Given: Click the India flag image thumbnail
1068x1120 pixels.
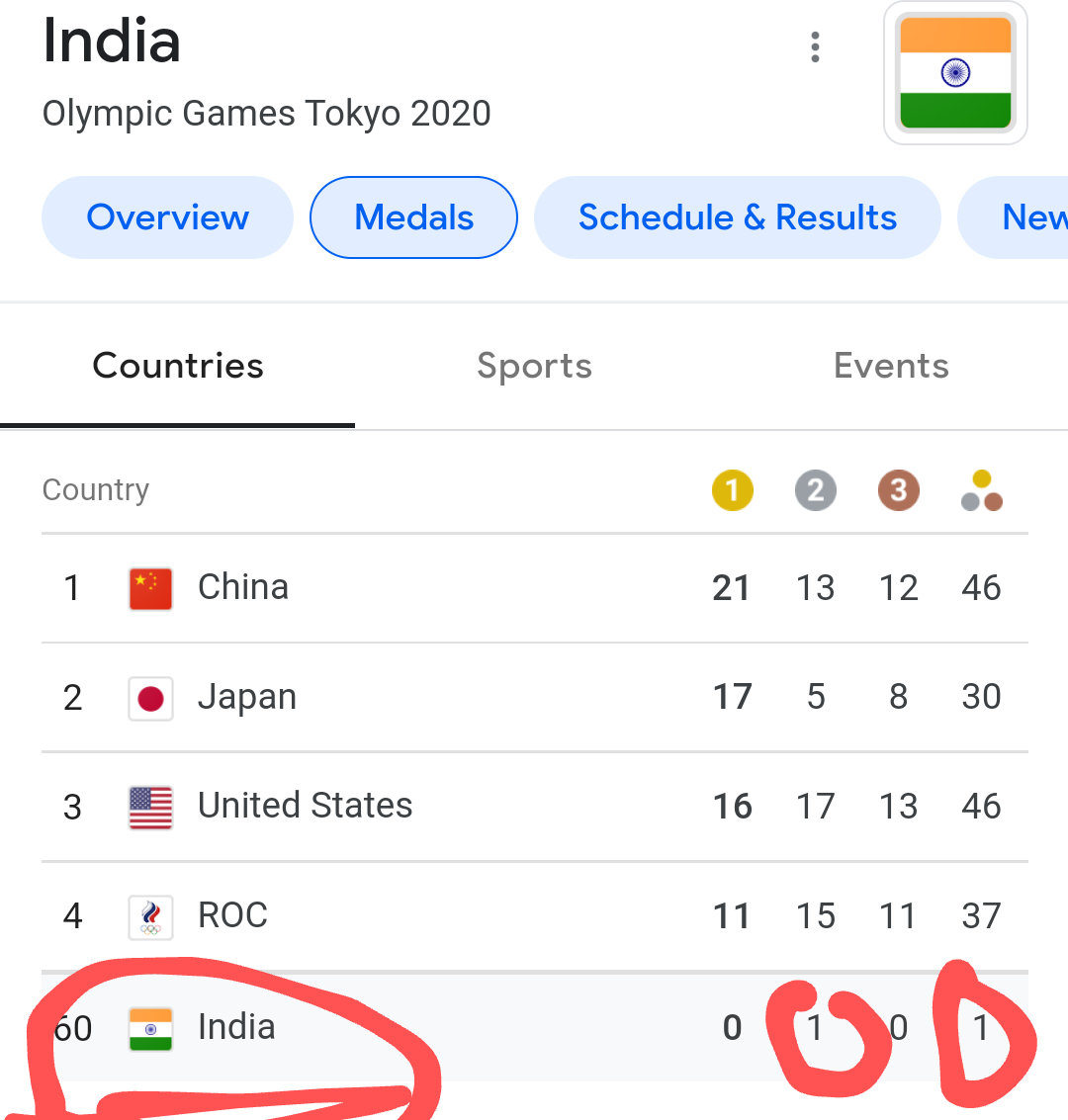Looking at the screenshot, I should tap(954, 74).
